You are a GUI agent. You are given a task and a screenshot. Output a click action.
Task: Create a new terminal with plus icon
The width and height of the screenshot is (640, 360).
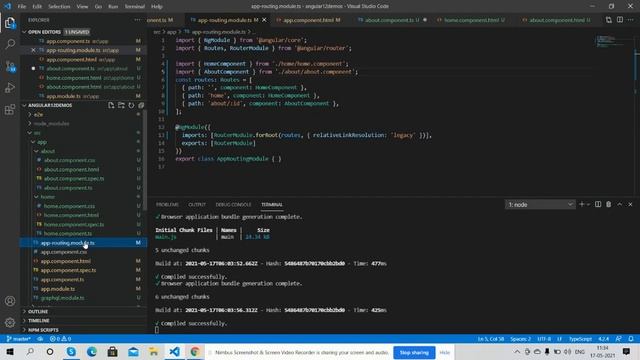coord(581,204)
